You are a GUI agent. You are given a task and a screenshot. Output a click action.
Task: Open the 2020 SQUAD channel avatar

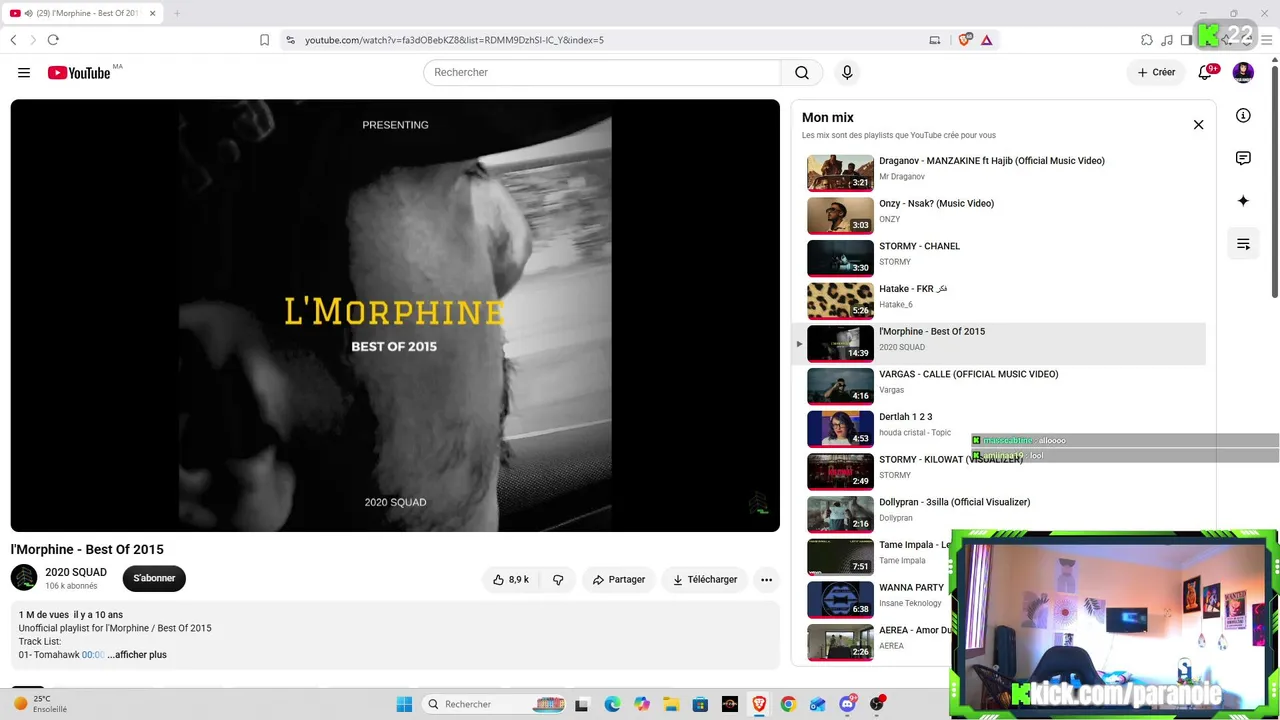point(24,578)
